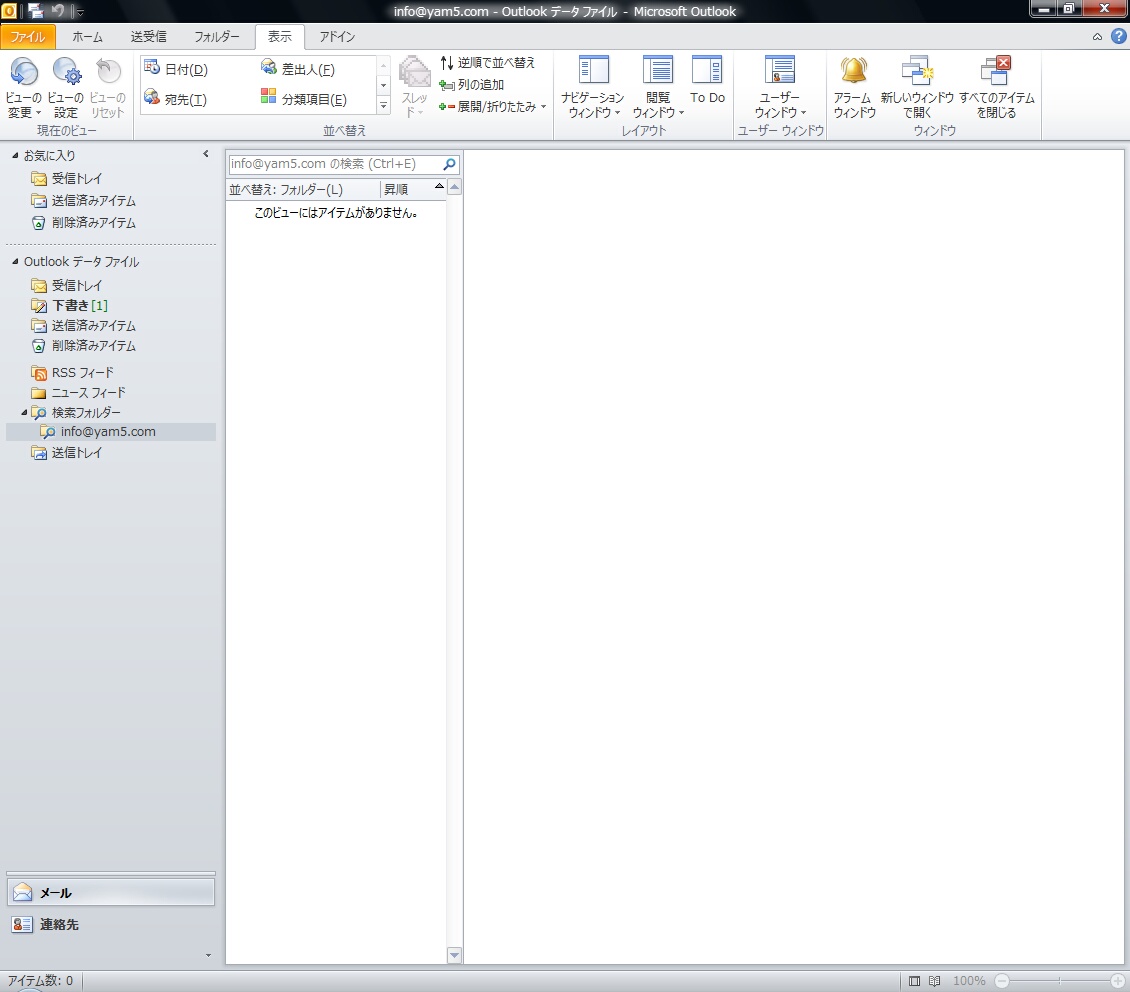Open the アドイン tab
The height and width of the screenshot is (992, 1130).
pos(337,37)
